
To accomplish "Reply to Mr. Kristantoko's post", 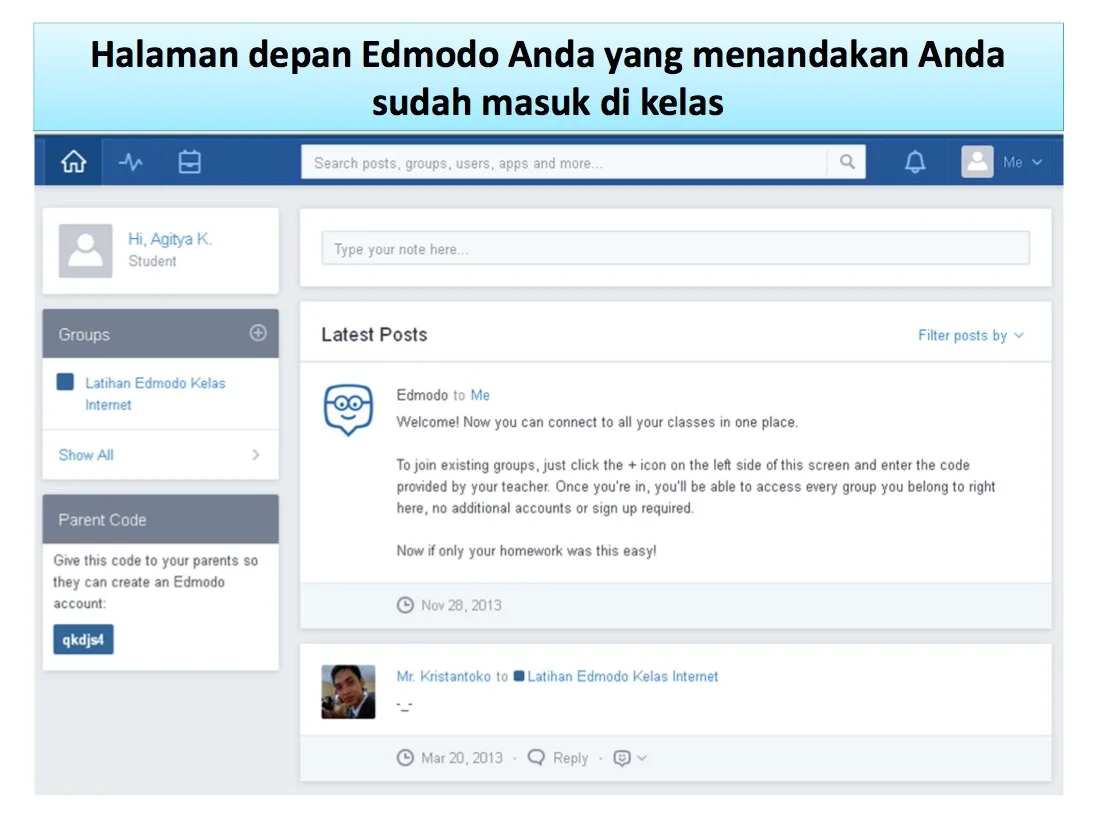I will [558, 758].
